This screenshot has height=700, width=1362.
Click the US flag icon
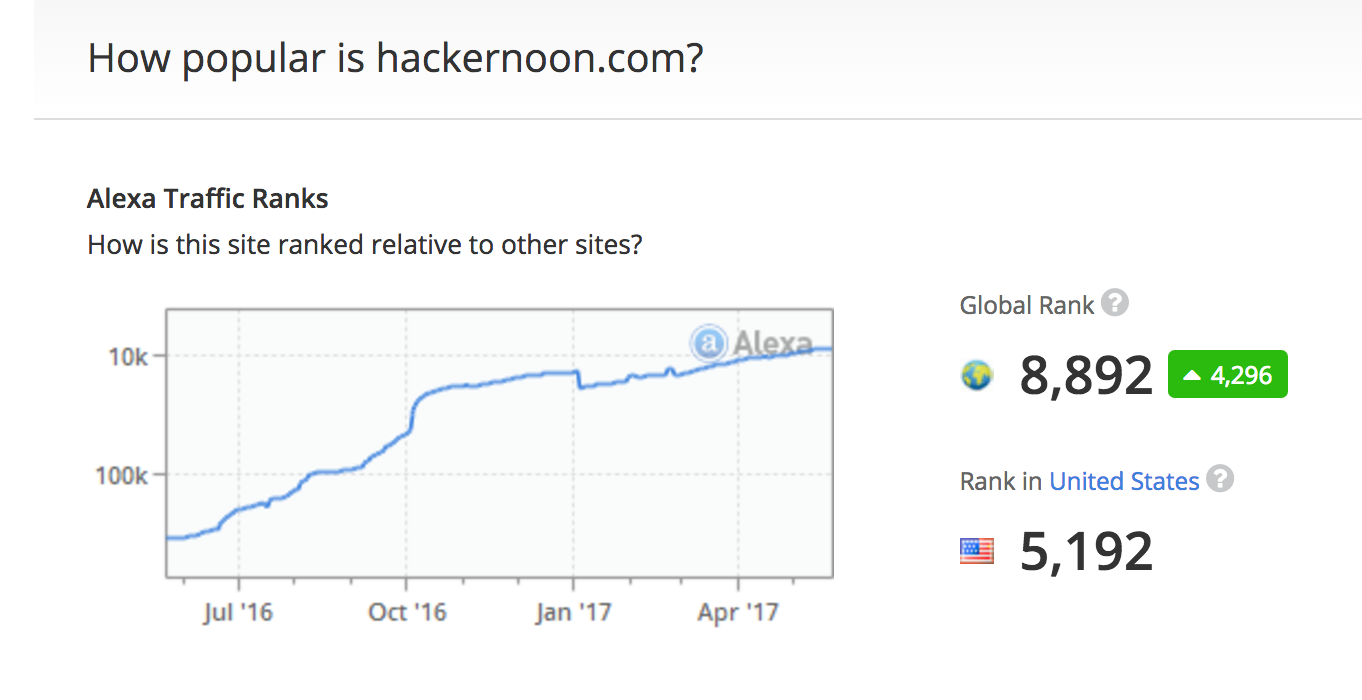(x=976, y=551)
